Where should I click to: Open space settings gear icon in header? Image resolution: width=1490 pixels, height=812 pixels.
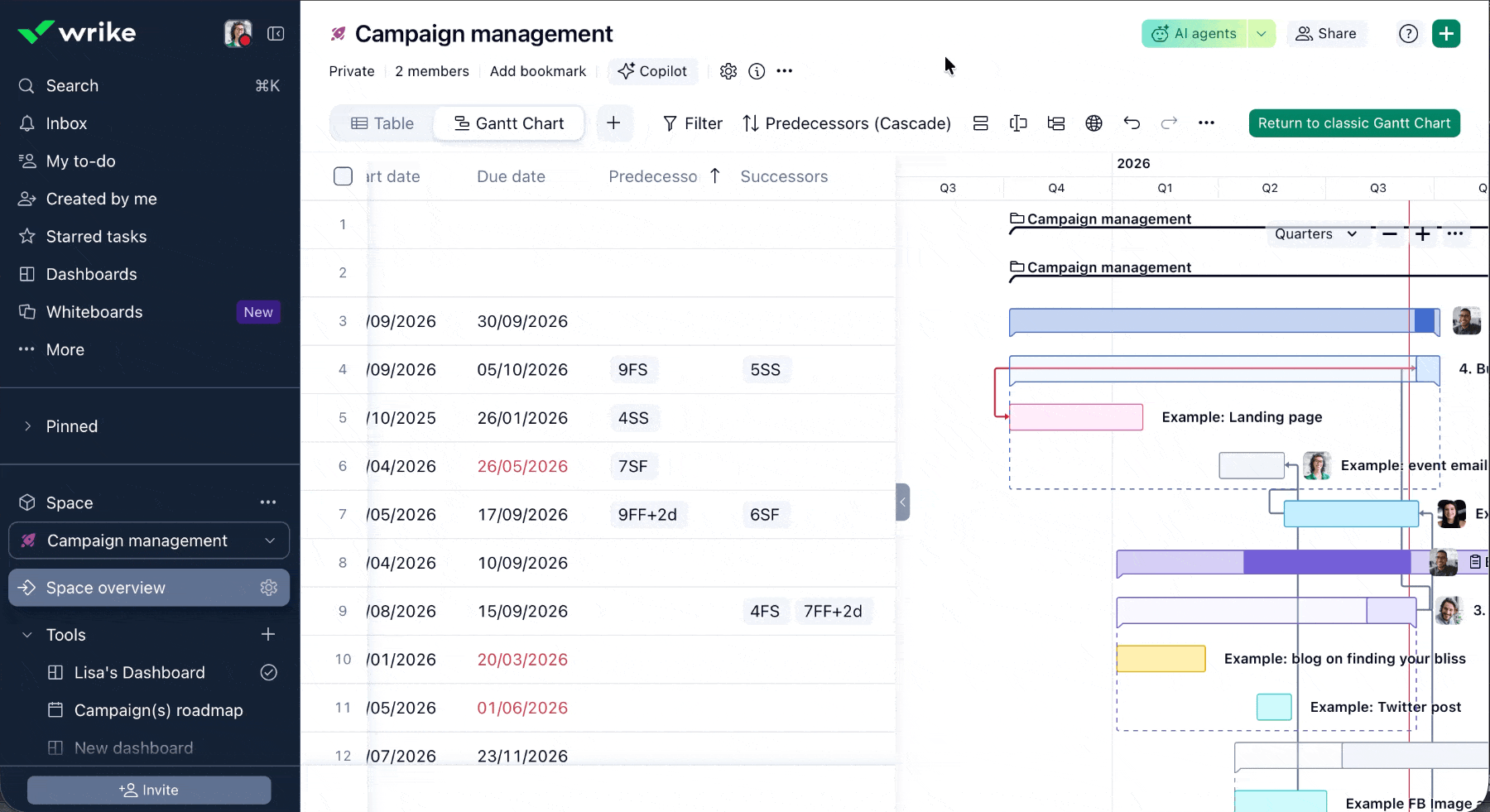[728, 71]
